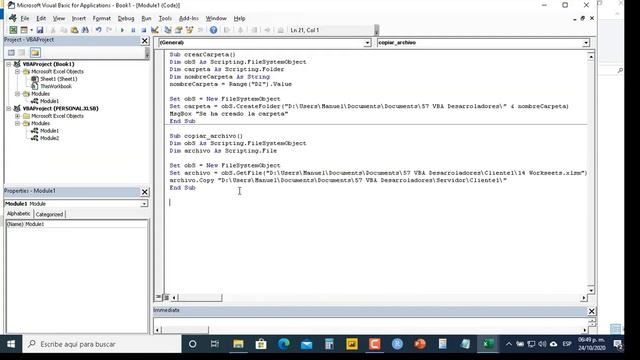Toggle Folders in the Project pane
The height and width of the screenshot is (360, 640).
point(35,52)
